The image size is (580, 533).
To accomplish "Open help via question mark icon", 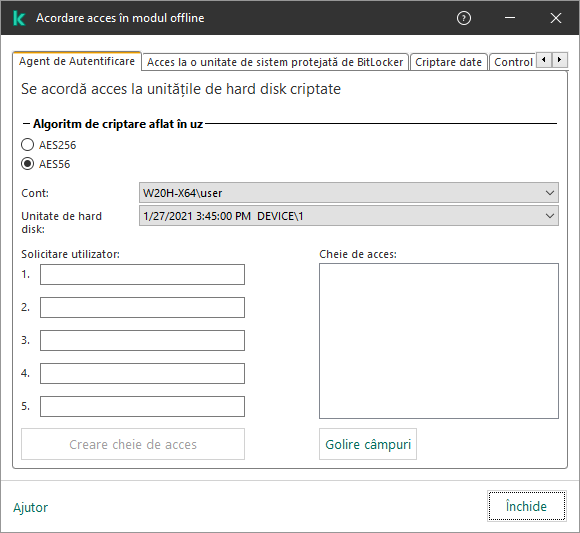I will click(464, 18).
